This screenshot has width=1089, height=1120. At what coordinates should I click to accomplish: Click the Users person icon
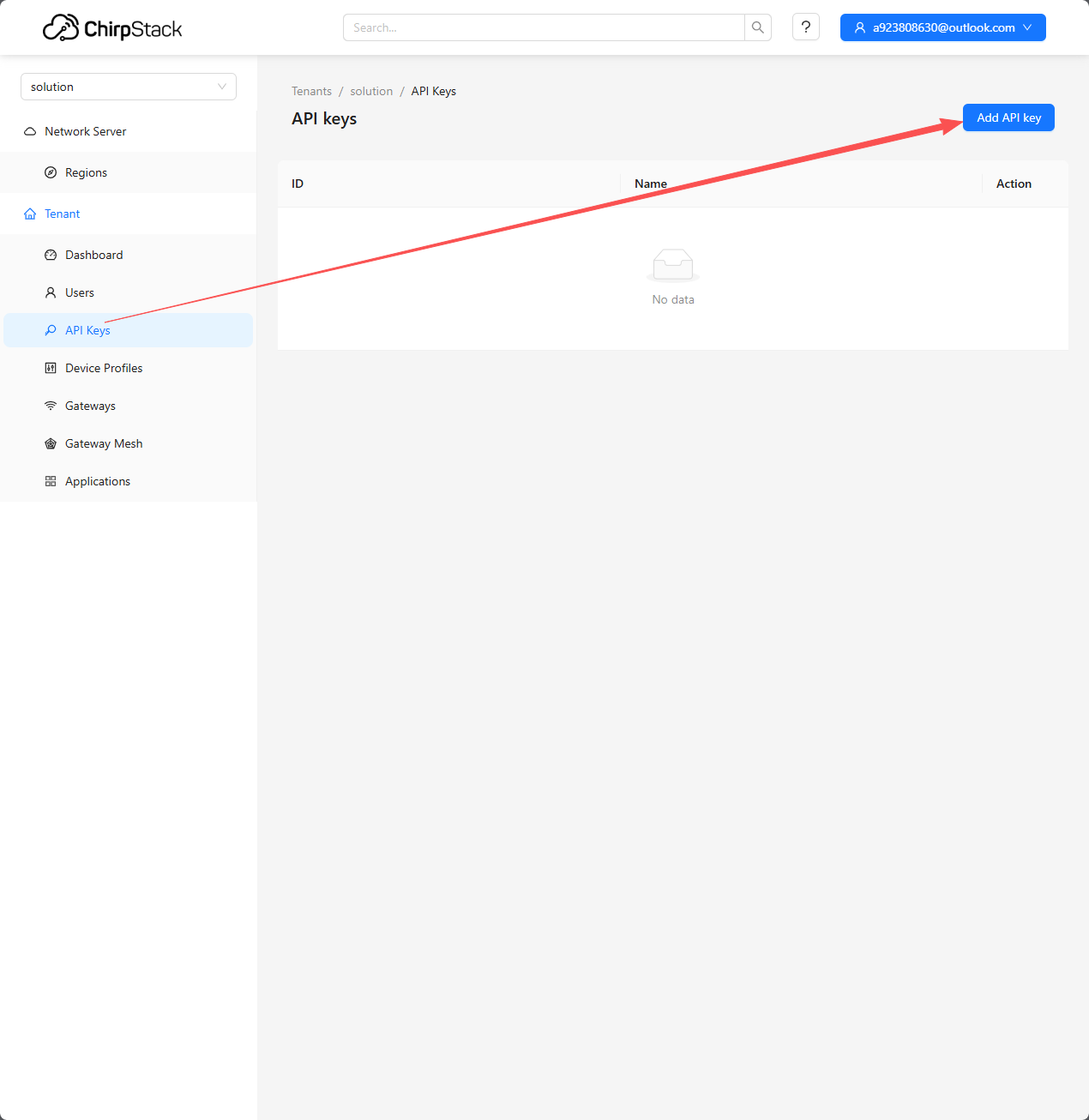(51, 292)
